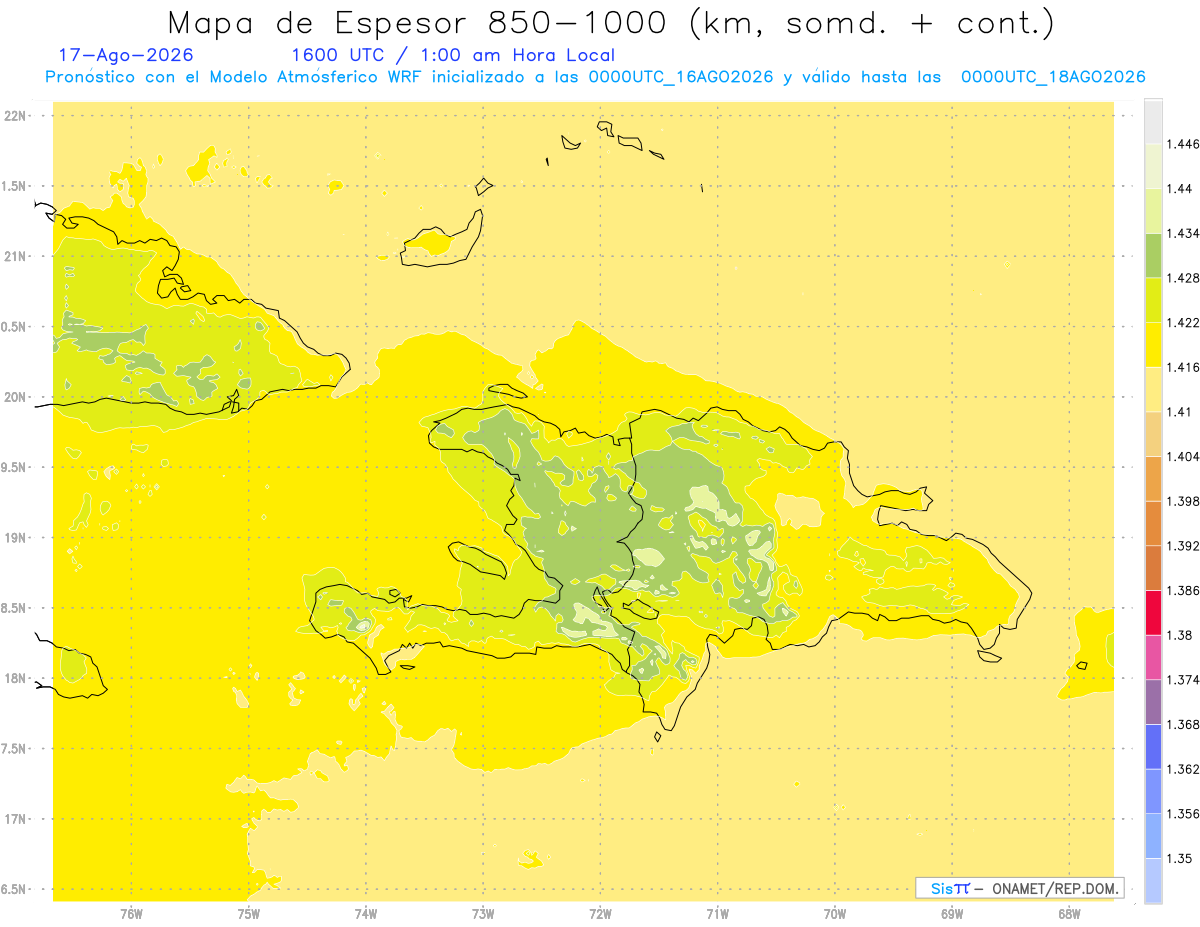1200x927 pixels.
Task: Click the legend value 1.416
Action: coord(1184,367)
